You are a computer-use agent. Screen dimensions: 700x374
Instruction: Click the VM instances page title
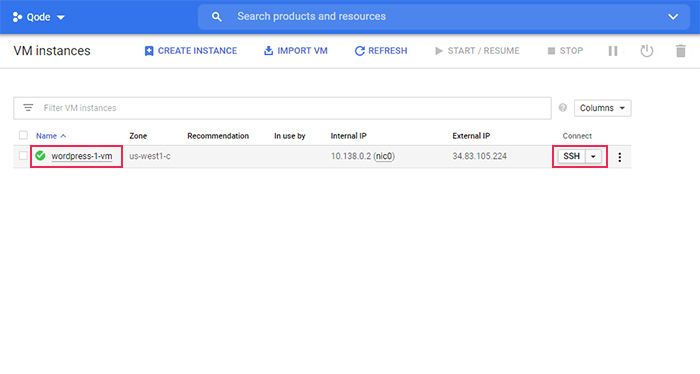tap(52, 51)
